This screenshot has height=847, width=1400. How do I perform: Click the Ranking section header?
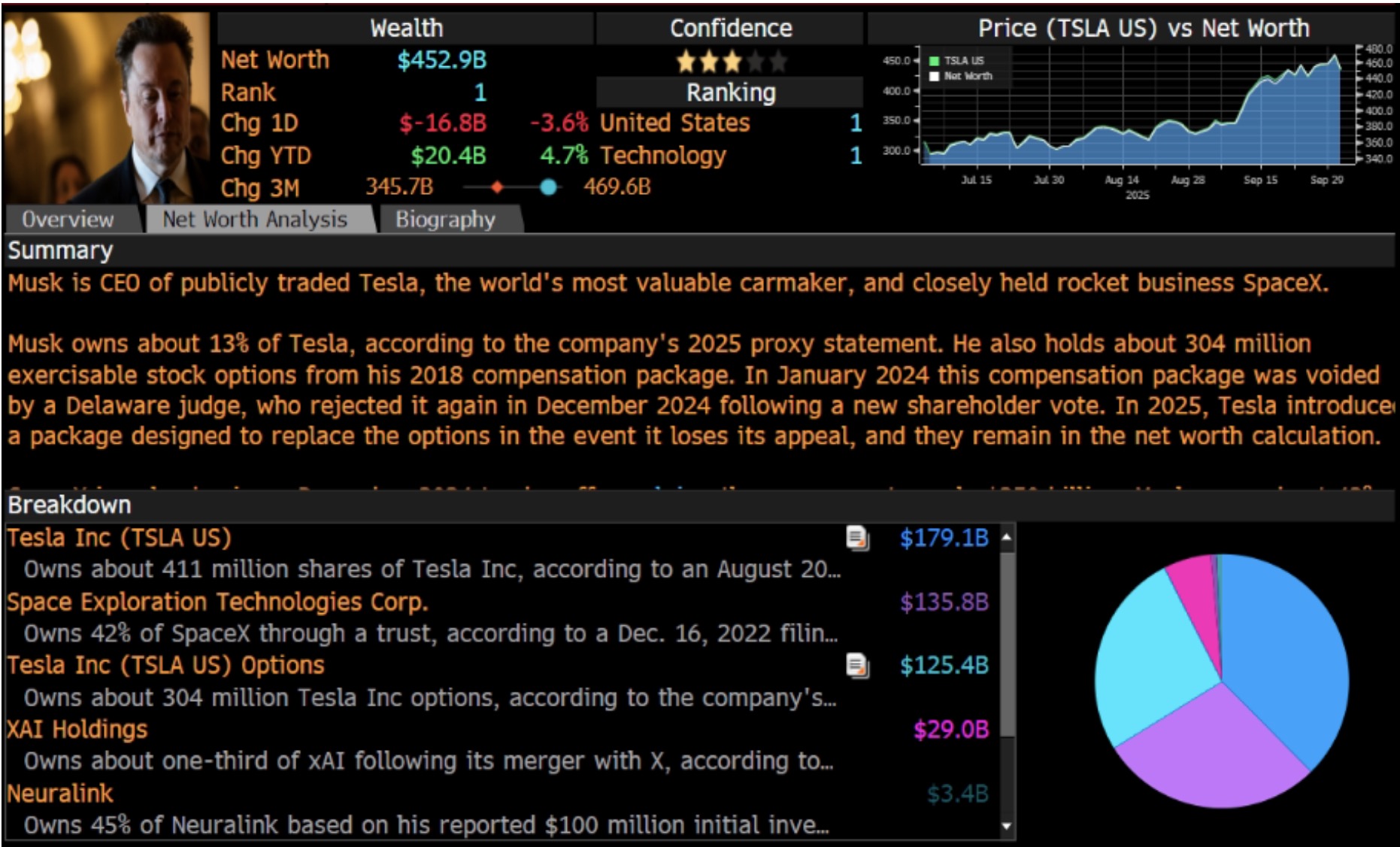[731, 93]
